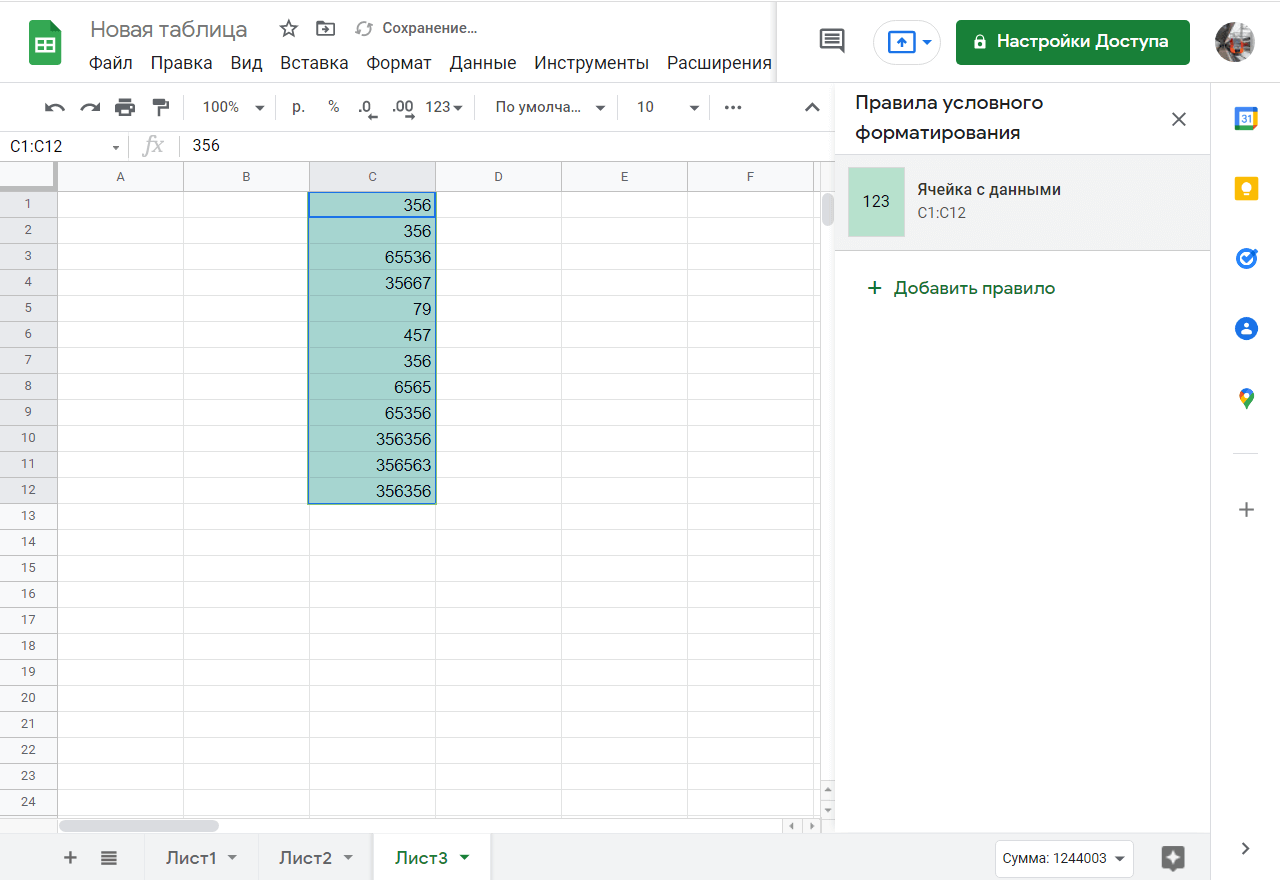Select the row 15 header
The image size is (1280, 880).
(28, 568)
